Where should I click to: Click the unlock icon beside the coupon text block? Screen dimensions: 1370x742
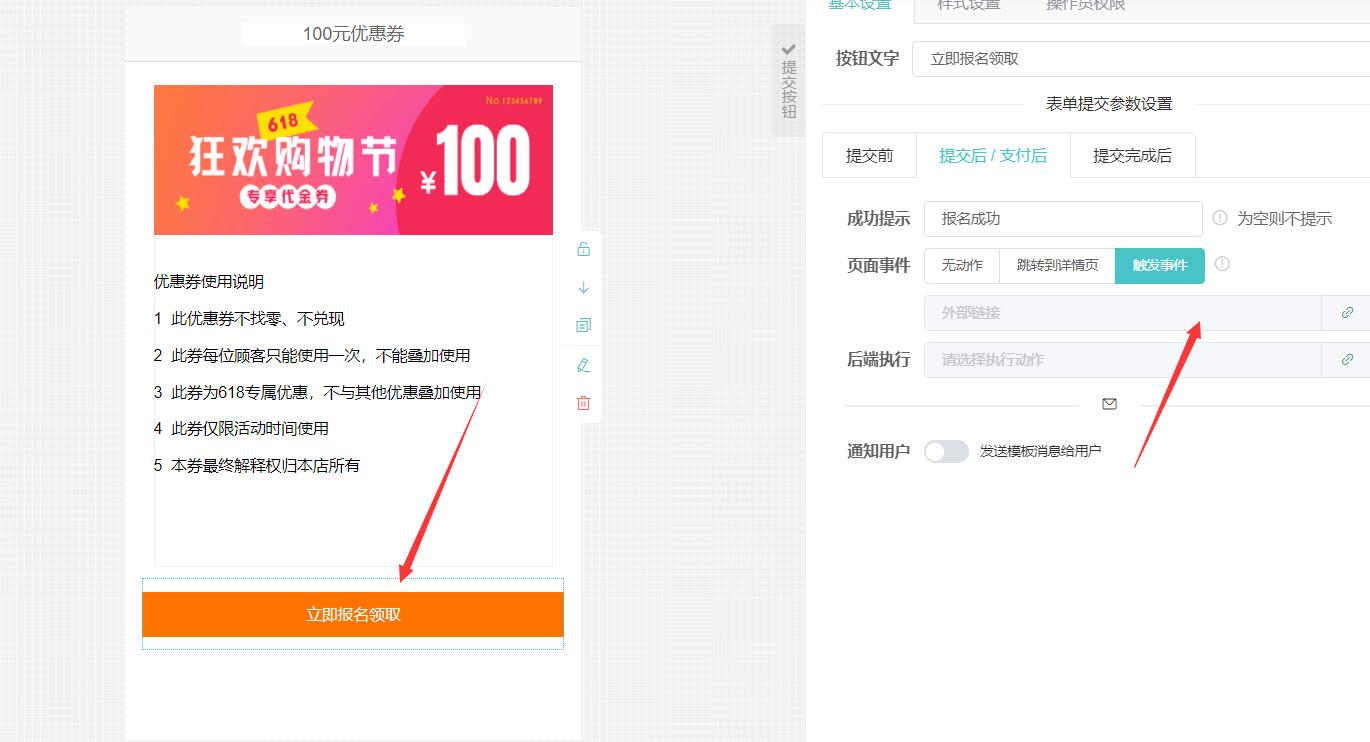click(x=584, y=250)
